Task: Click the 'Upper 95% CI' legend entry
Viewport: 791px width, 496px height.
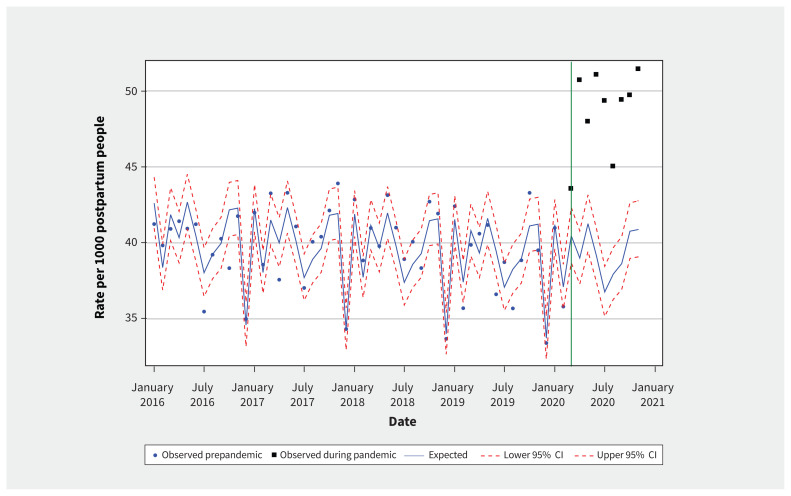Action: coord(615,455)
